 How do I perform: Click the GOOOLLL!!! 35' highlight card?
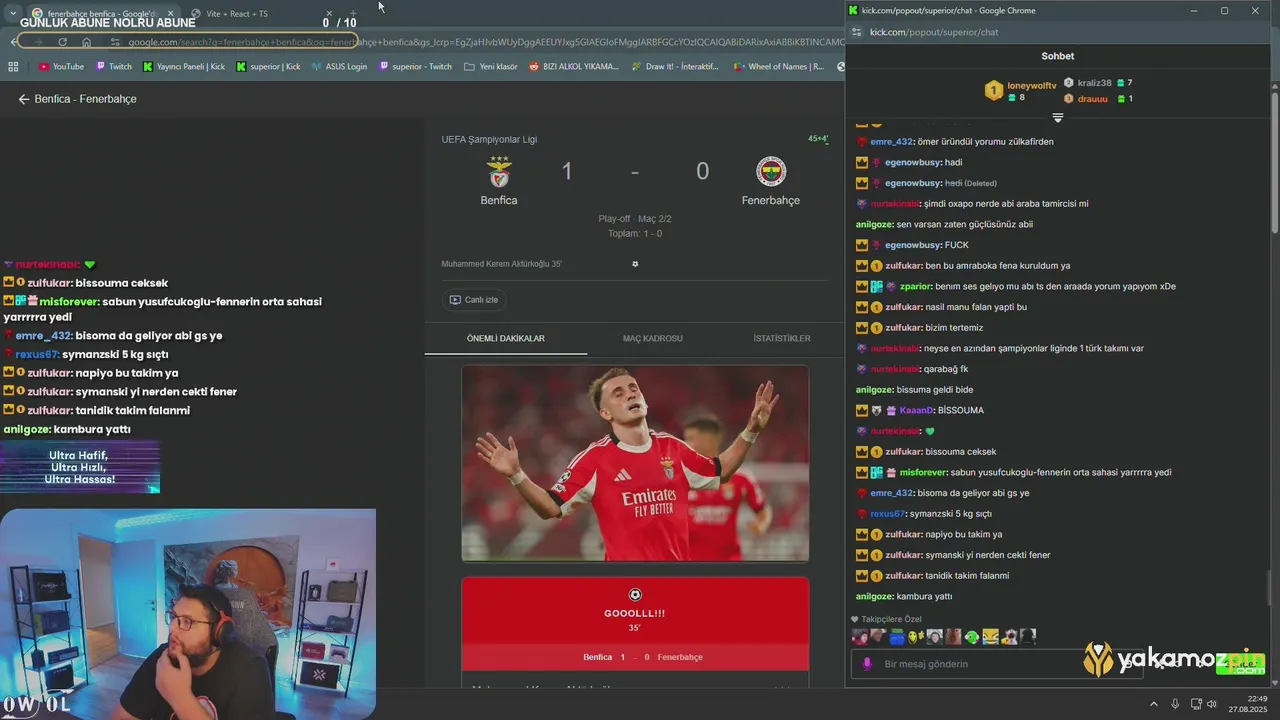[635, 624]
